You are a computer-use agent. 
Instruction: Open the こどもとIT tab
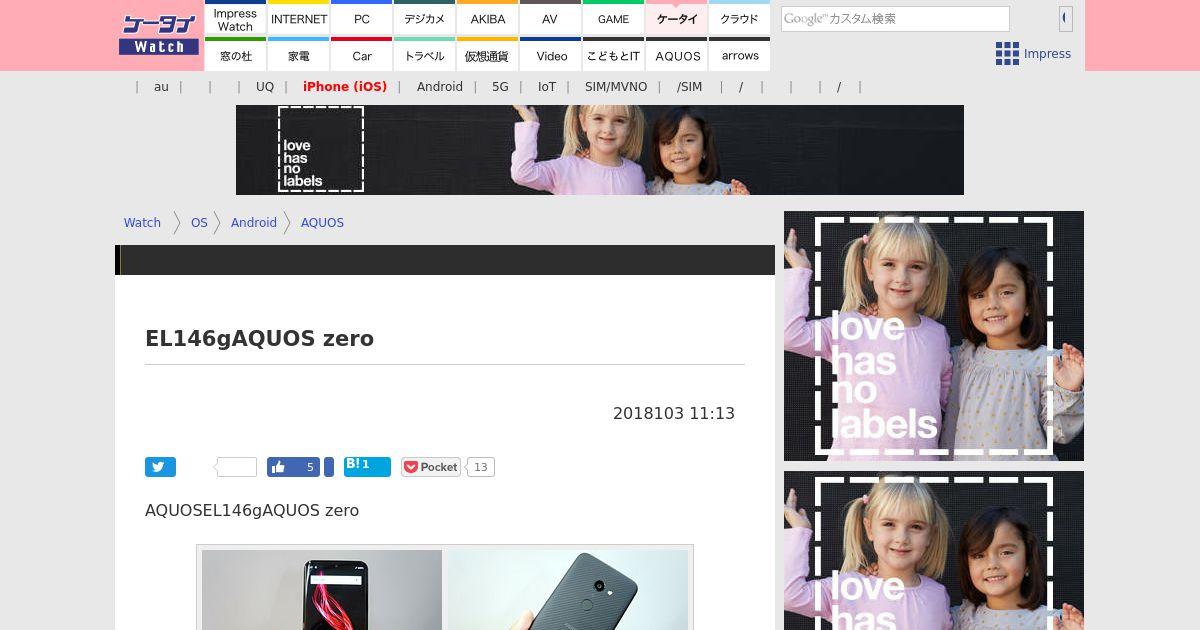(613, 55)
